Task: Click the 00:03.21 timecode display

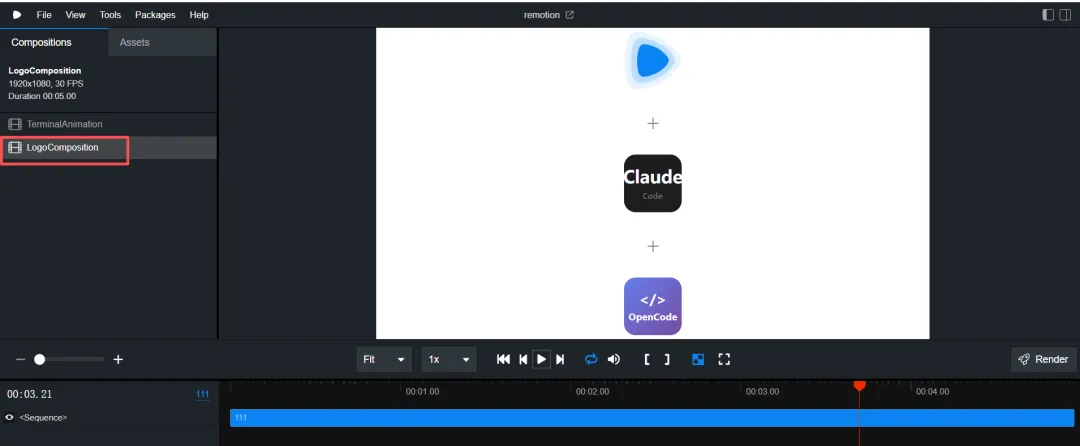Action: point(30,394)
